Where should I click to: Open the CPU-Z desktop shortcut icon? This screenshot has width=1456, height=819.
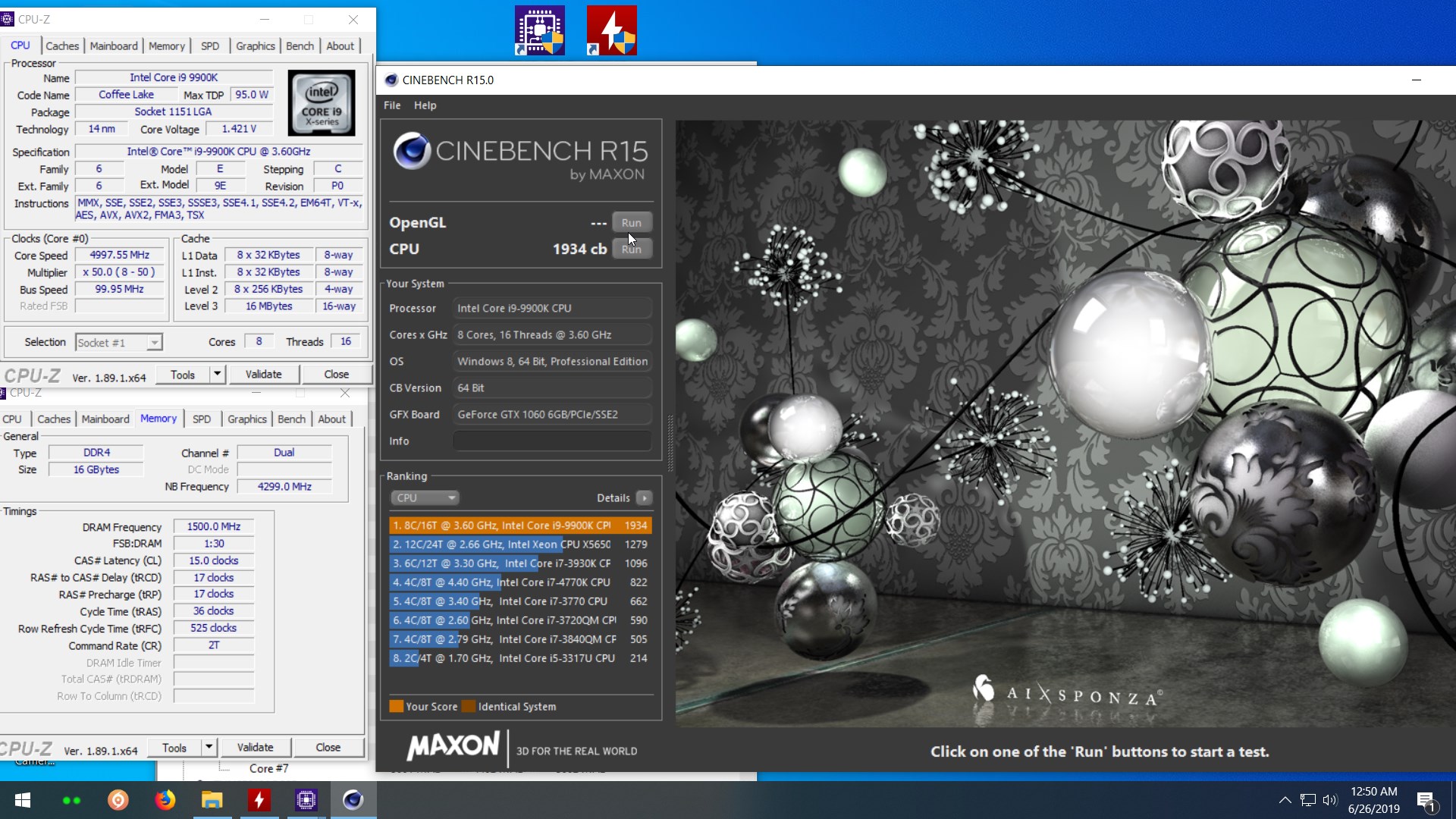tap(539, 30)
